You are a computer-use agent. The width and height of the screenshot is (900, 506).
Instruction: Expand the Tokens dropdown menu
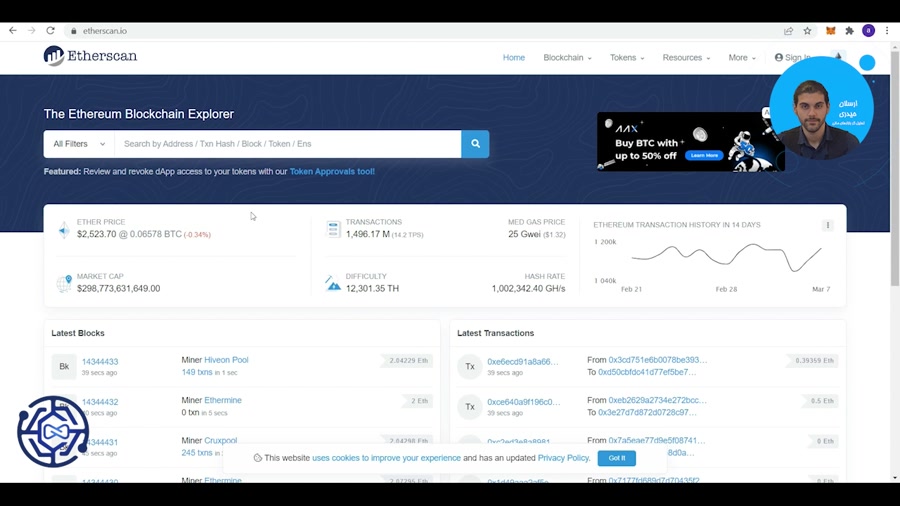[x=627, y=58]
